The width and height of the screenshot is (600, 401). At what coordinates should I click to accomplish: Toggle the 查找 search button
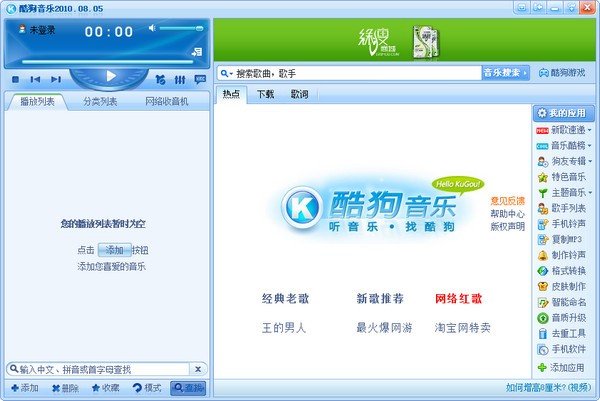click(188, 388)
